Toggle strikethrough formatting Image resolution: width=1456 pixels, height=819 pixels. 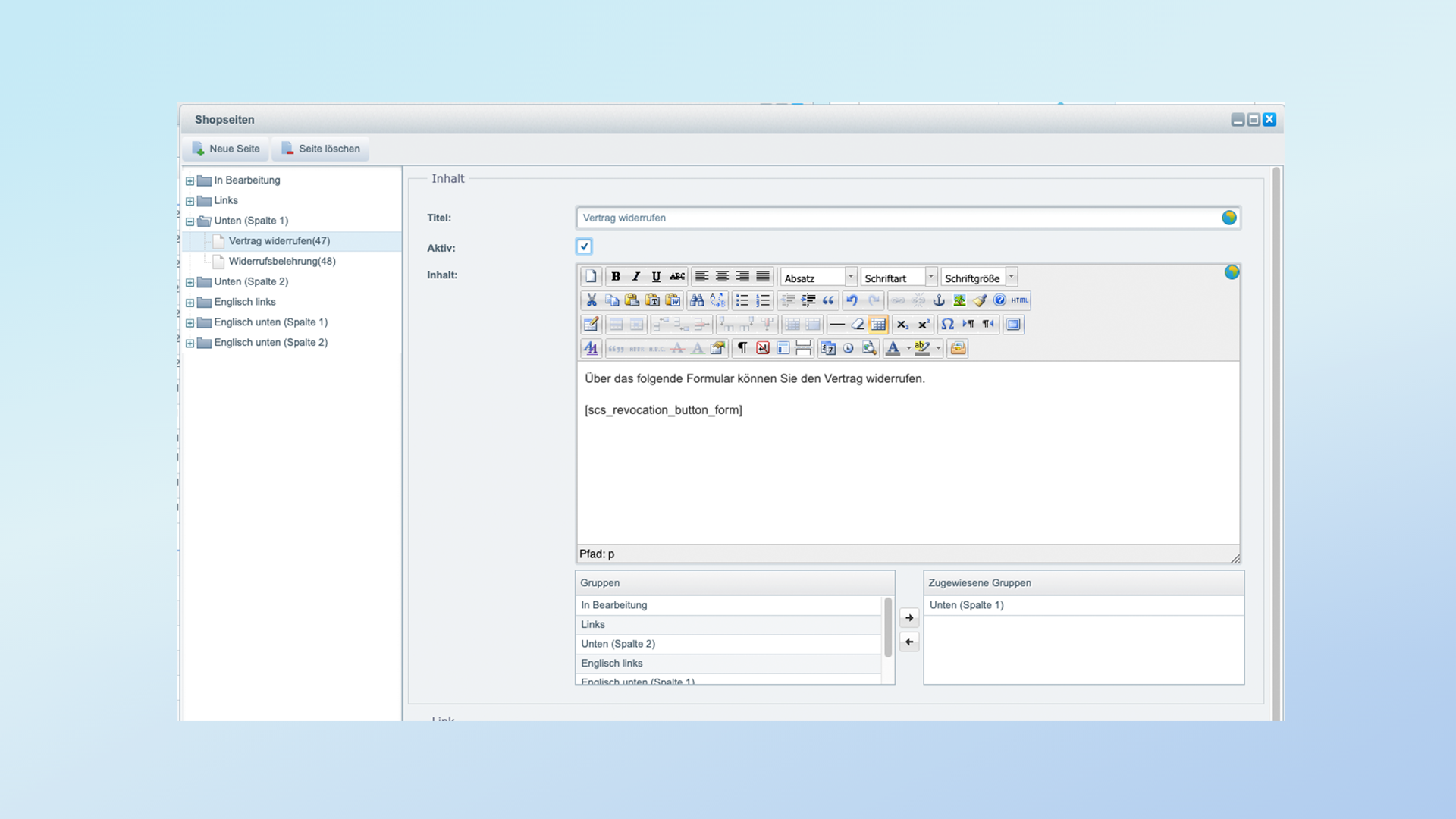[677, 277]
